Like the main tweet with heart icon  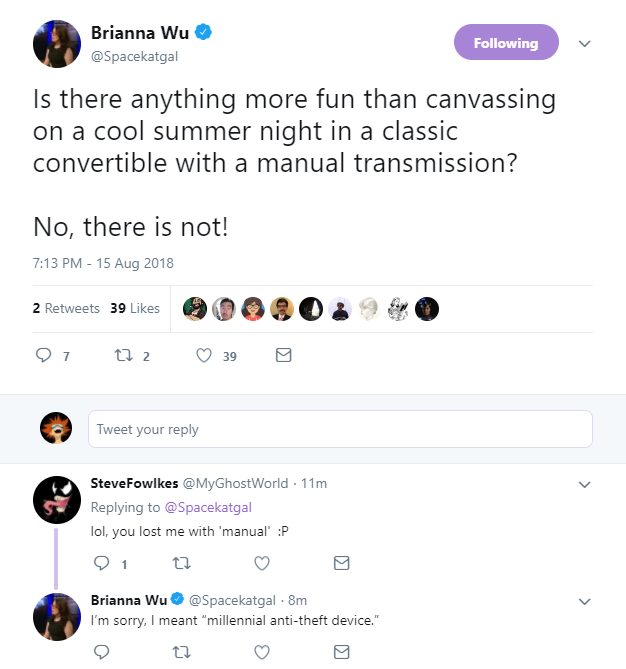pos(204,355)
